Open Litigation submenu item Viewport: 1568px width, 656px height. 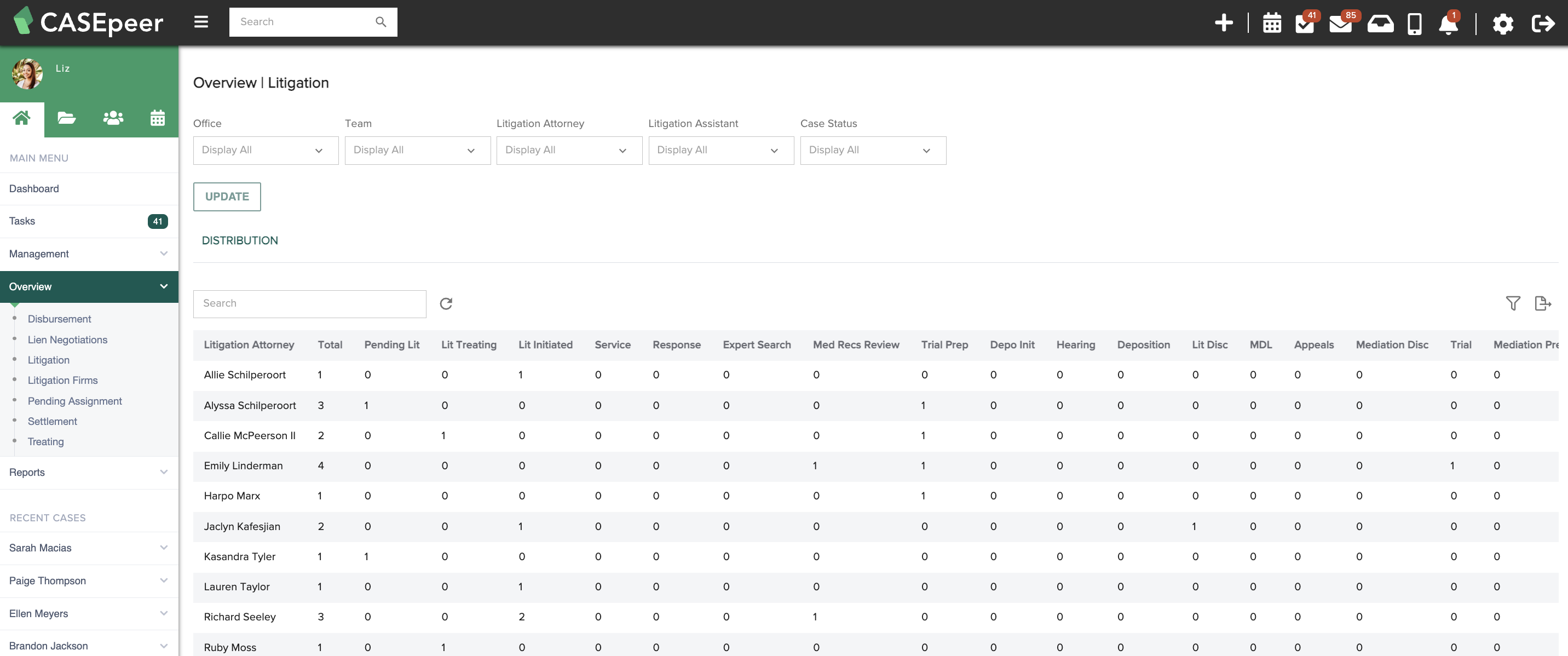coord(48,360)
